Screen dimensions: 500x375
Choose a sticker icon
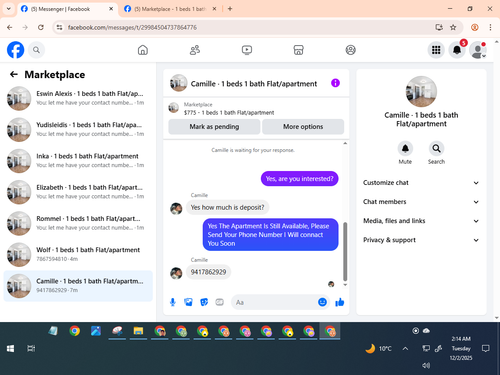pos(204,302)
